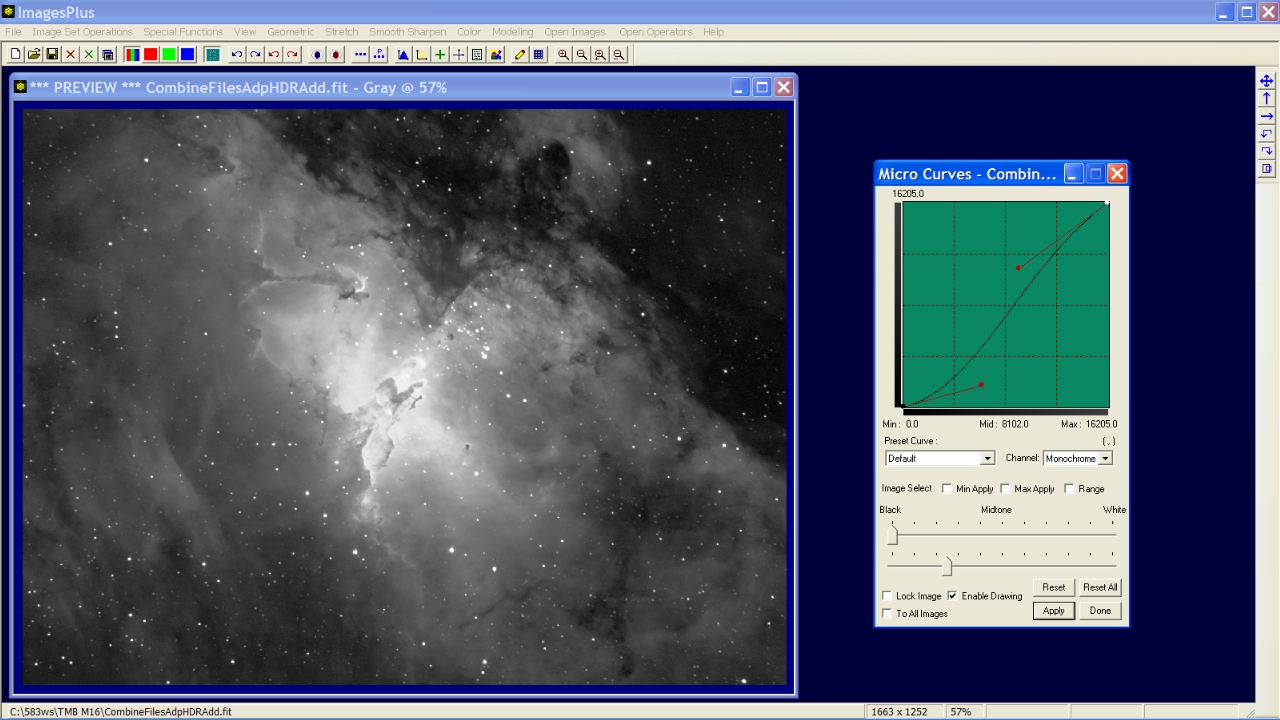This screenshot has width=1280, height=720.
Task: Open the Help menu
Action: pyautogui.click(x=713, y=32)
